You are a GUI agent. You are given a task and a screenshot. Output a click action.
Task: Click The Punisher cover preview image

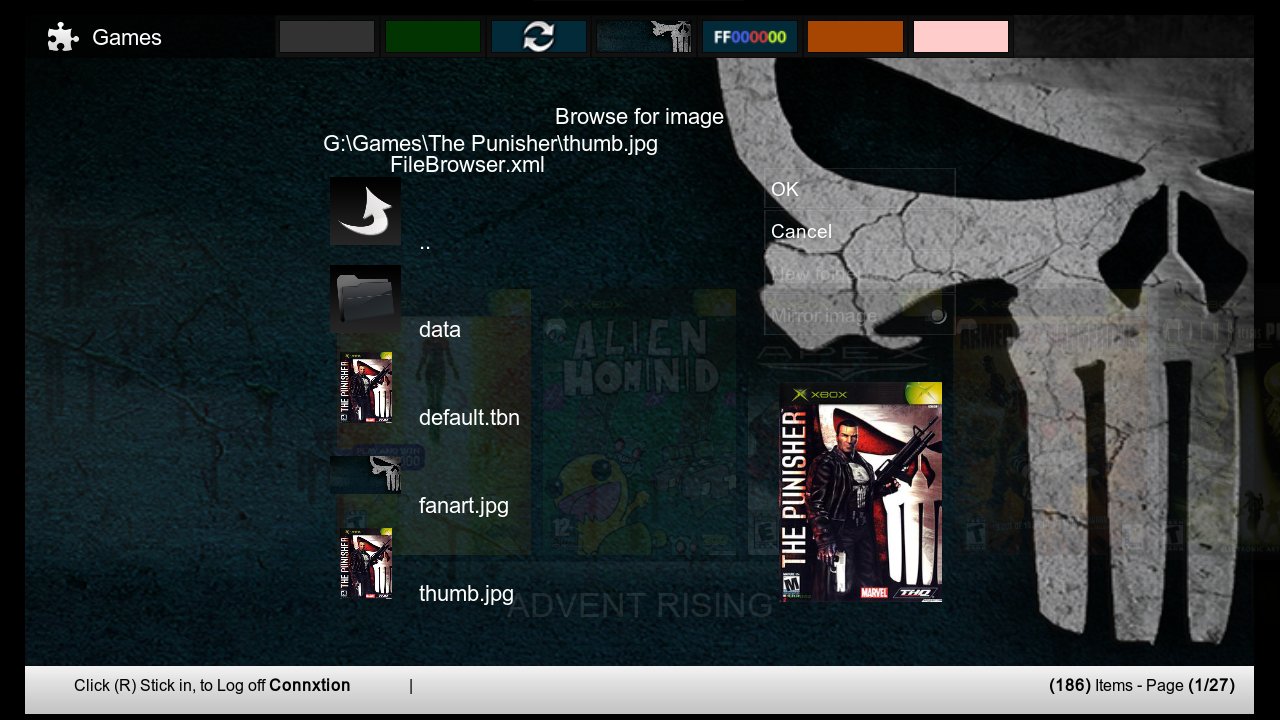pyautogui.click(x=861, y=492)
